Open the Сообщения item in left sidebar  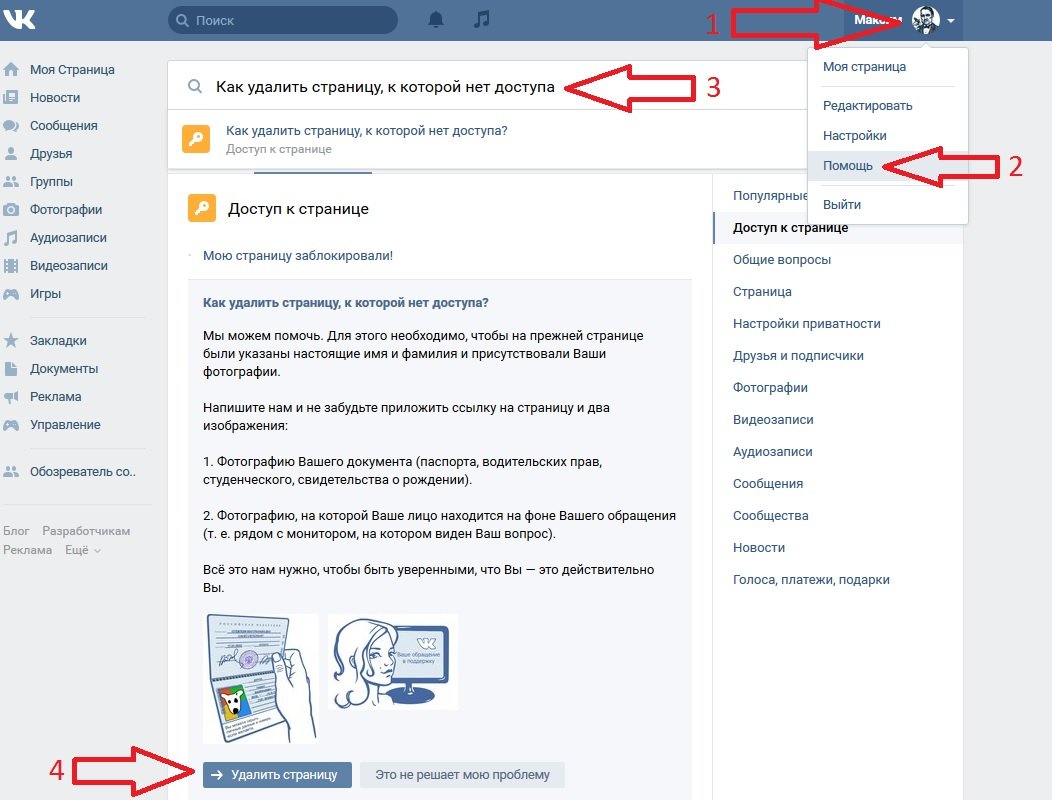[64, 126]
